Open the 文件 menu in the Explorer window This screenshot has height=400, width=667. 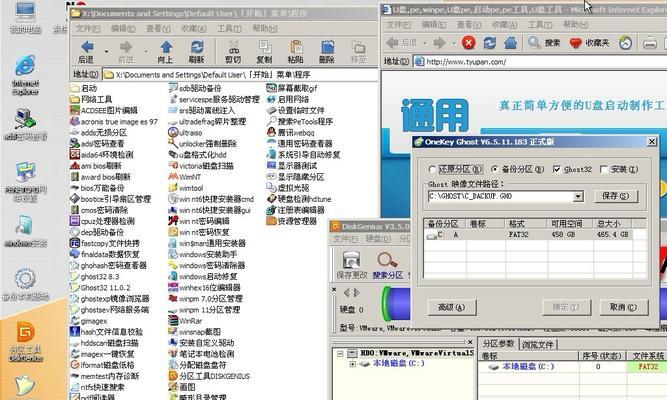88,29
